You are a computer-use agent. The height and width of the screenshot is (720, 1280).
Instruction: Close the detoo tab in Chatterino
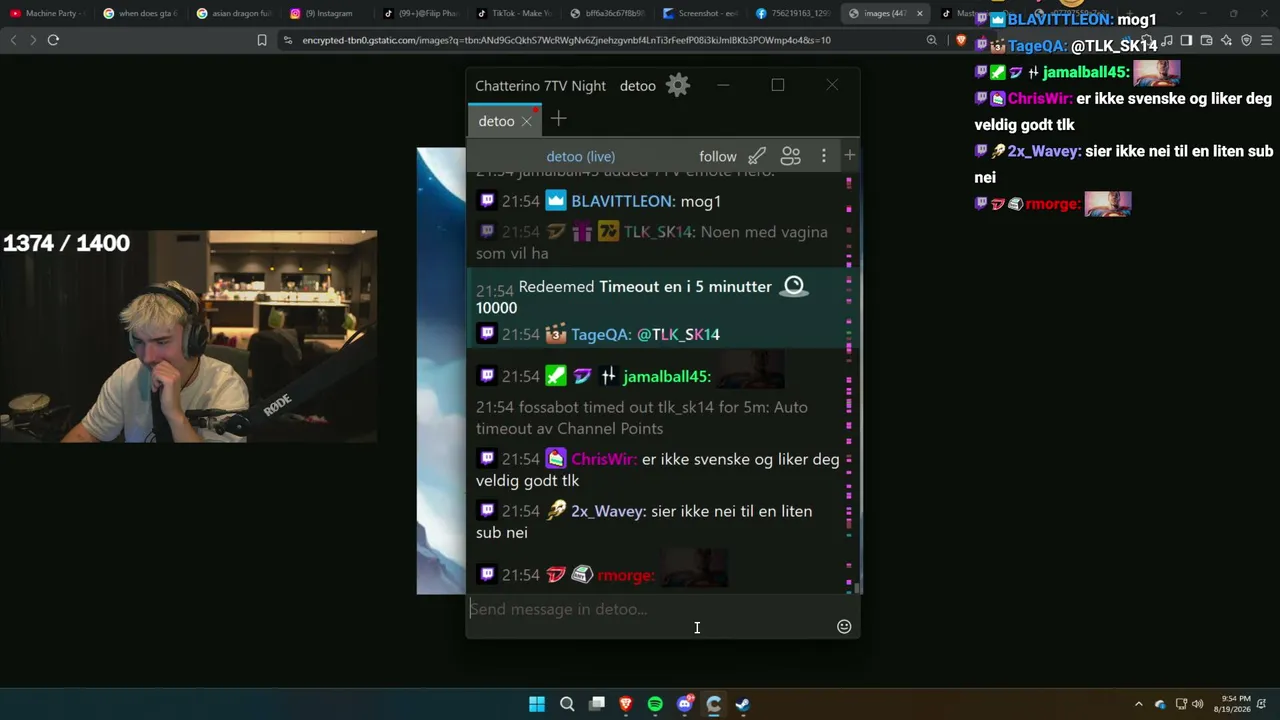tap(526, 121)
